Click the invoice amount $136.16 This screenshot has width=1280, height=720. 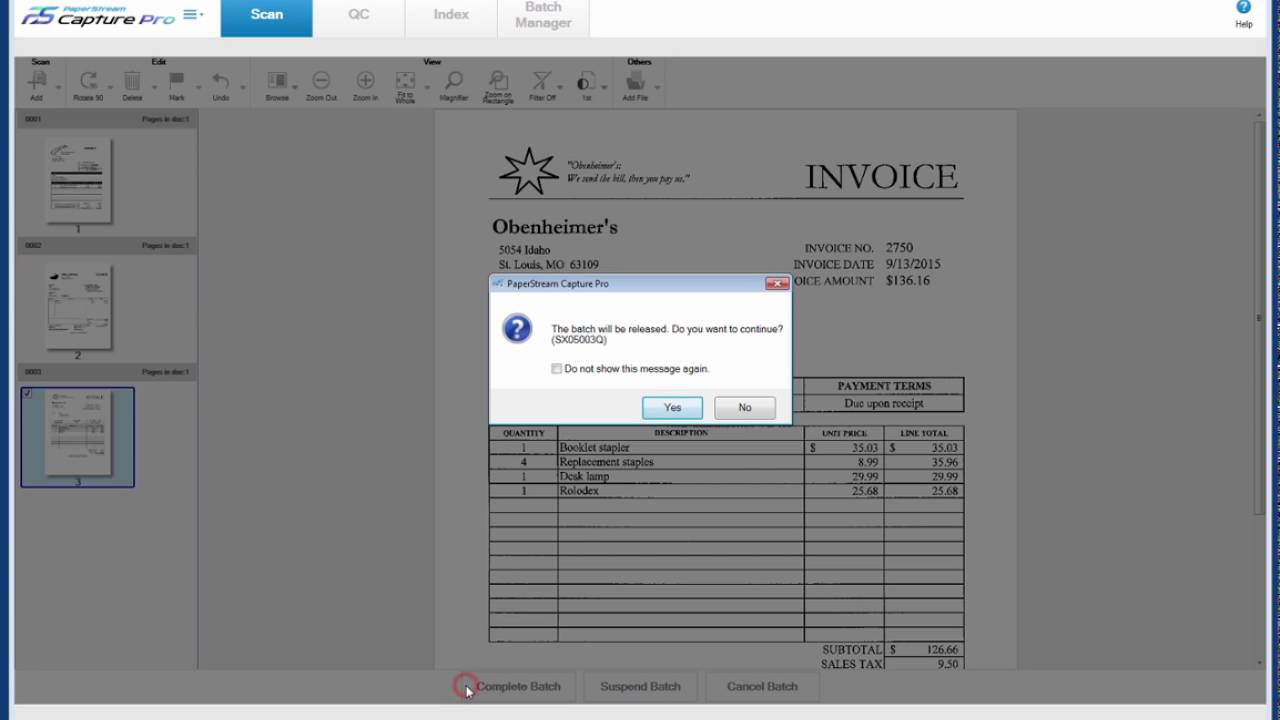tap(908, 281)
